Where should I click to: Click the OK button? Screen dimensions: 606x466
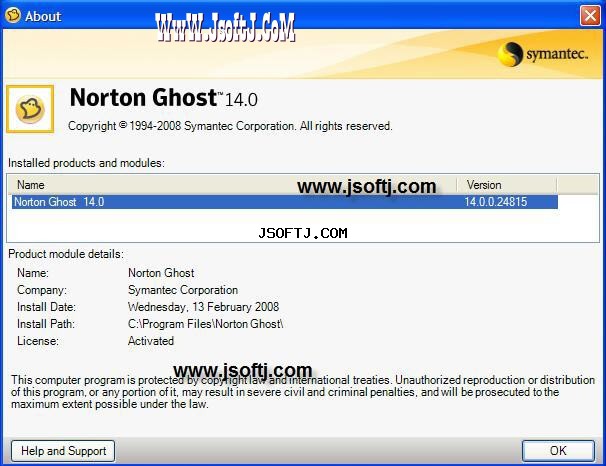point(558,451)
